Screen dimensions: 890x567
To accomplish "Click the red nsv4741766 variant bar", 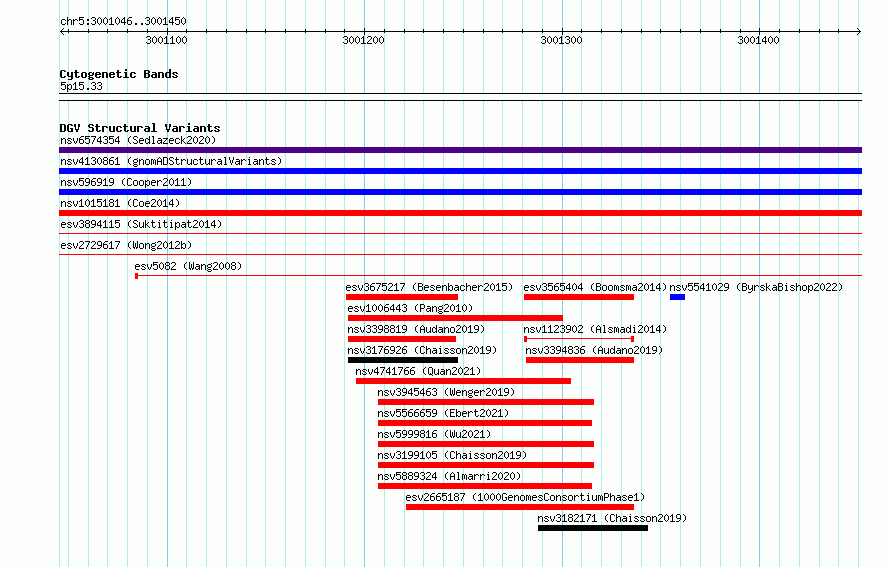I will [x=463, y=381].
